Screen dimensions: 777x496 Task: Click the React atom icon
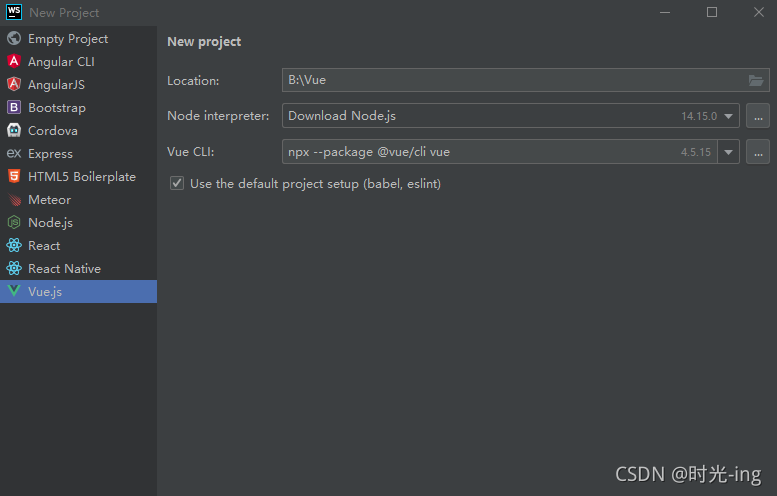[14, 245]
